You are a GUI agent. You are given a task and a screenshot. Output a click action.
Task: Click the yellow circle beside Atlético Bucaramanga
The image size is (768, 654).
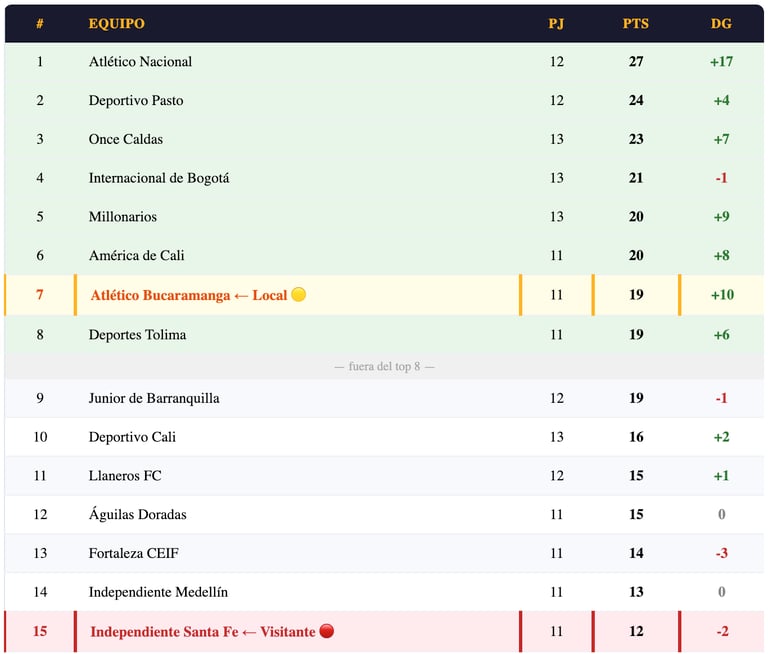(x=298, y=295)
